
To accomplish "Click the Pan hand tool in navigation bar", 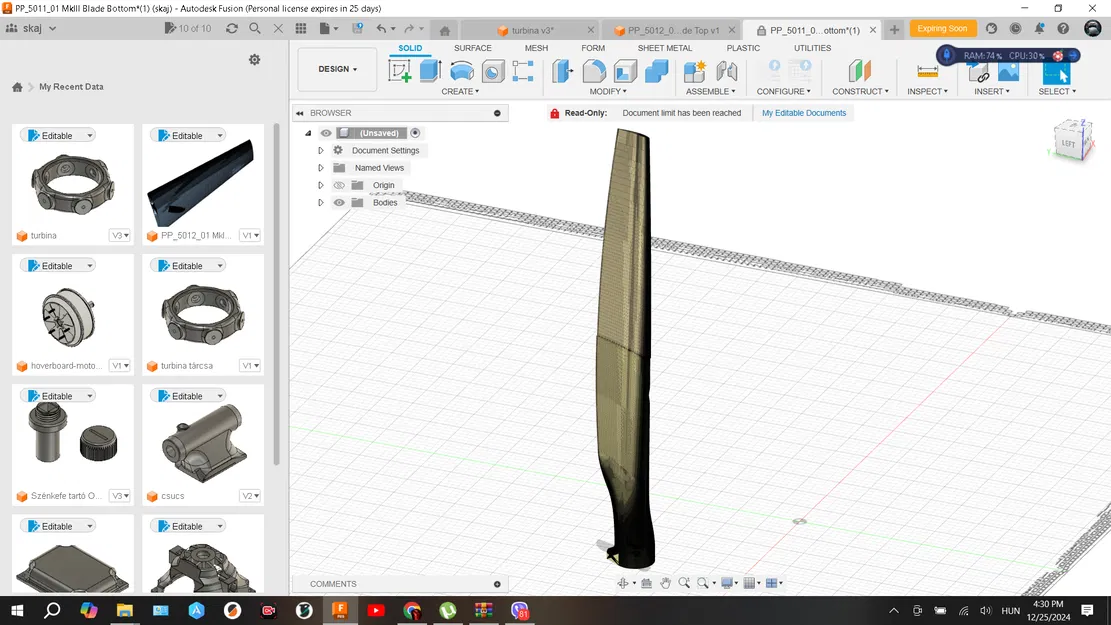I will [x=665, y=582].
